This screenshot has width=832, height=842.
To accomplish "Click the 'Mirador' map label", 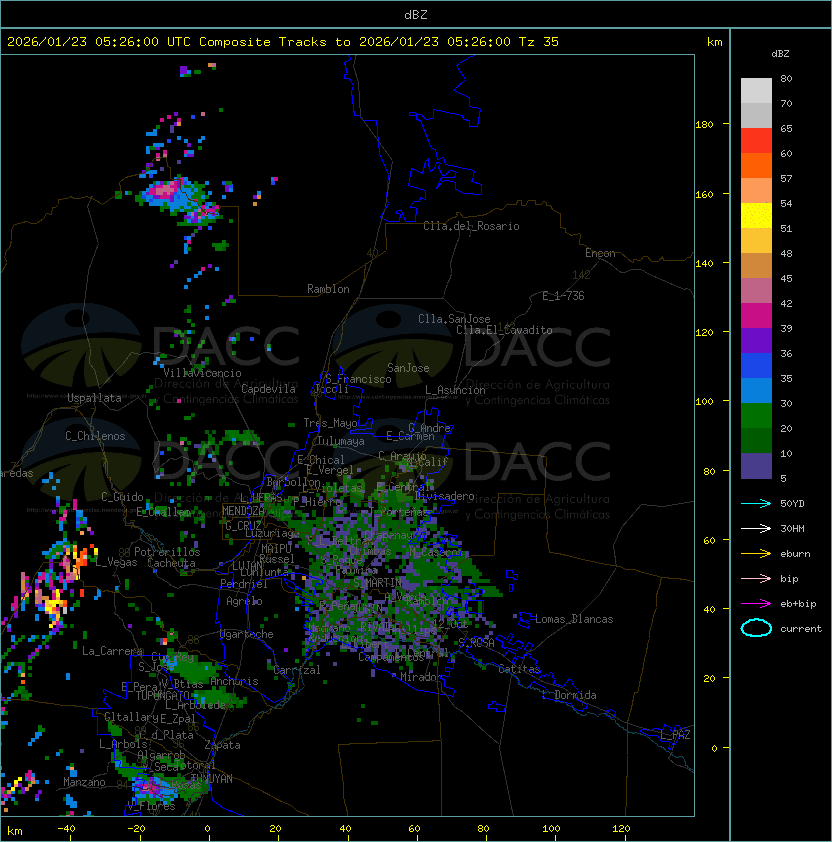I will click(421, 677).
